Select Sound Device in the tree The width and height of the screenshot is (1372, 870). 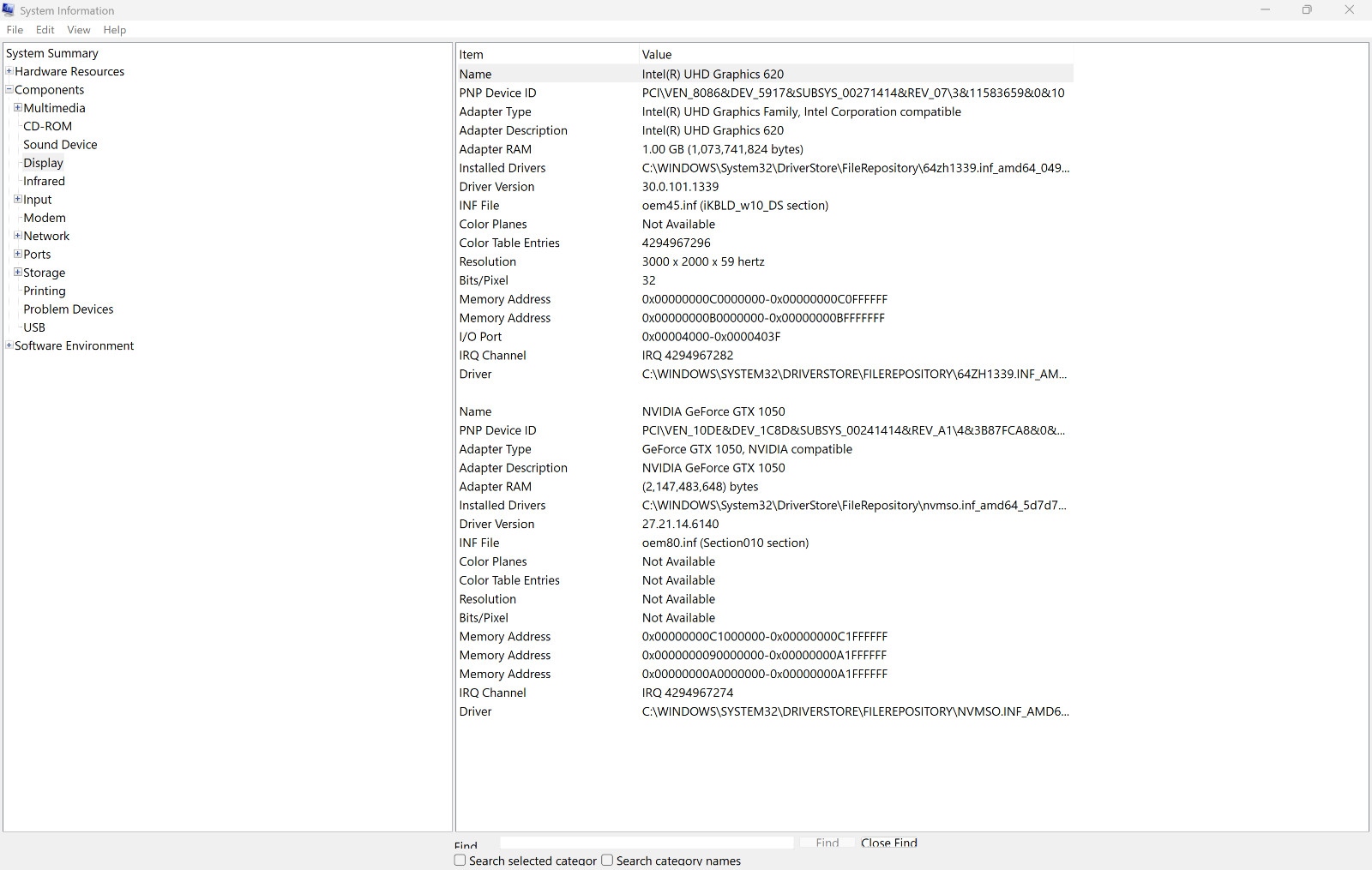[60, 145]
